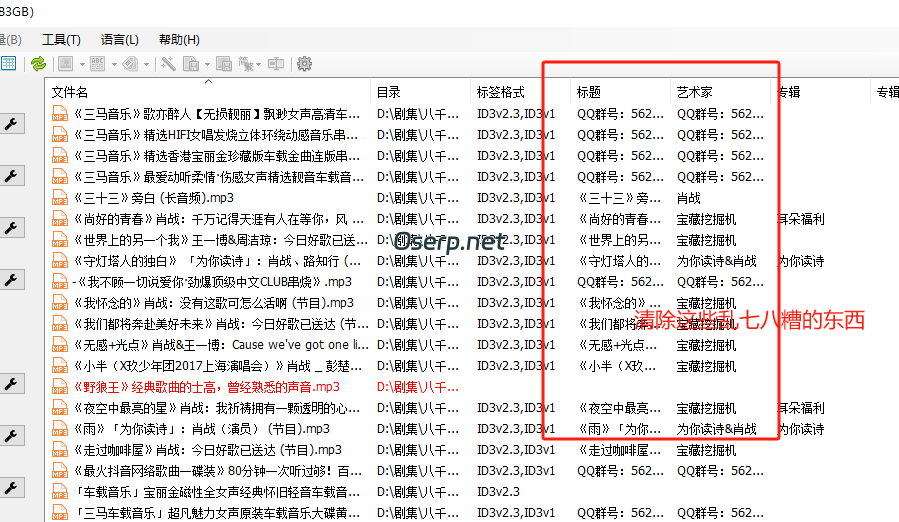Click the green refresh arrows icon
Viewport: 899px width, 522px height.
click(38, 64)
